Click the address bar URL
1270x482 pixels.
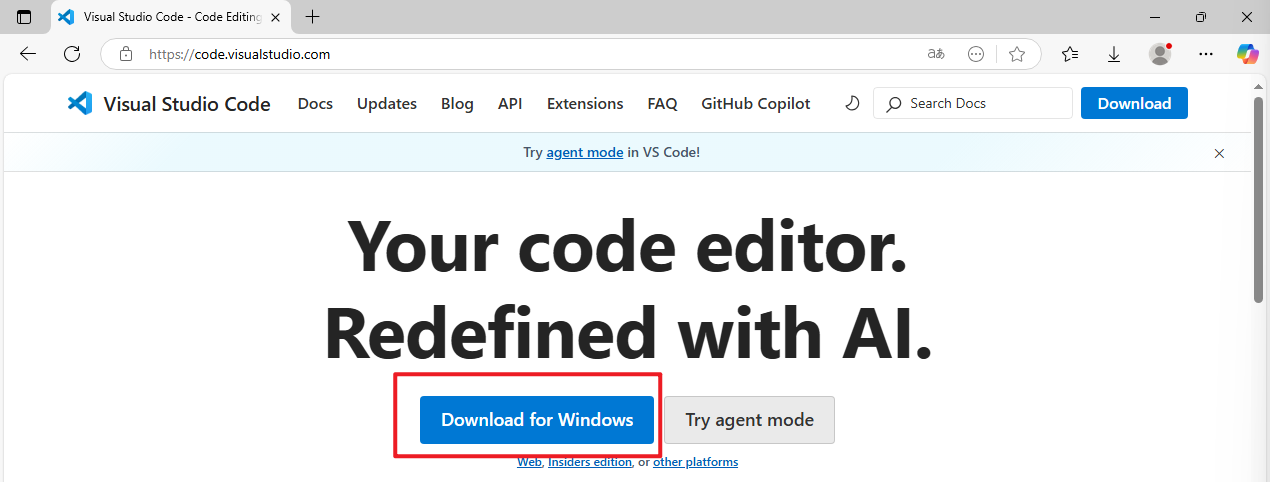[x=240, y=54]
